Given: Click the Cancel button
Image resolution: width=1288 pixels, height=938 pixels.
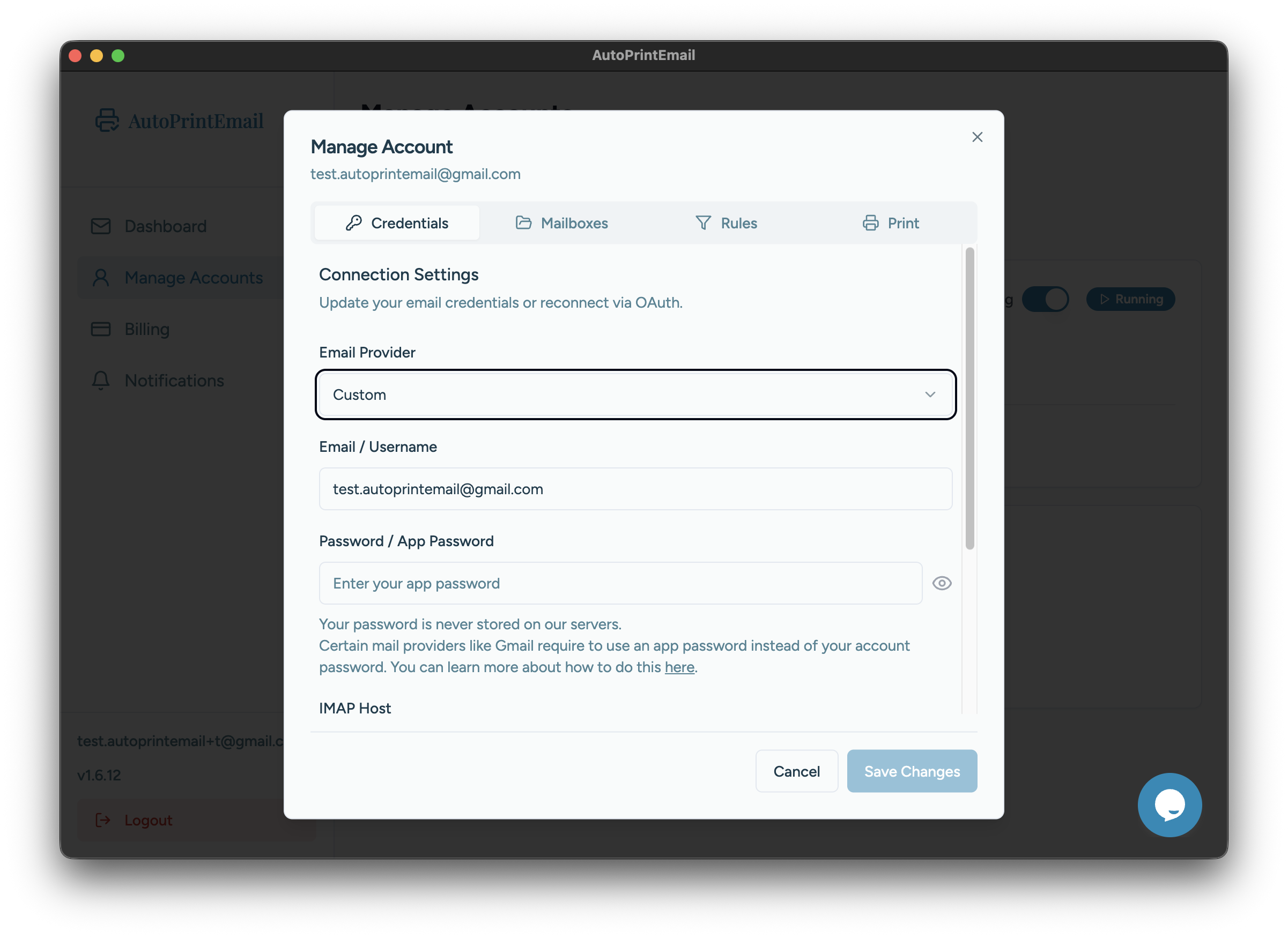Looking at the screenshot, I should pos(797,771).
